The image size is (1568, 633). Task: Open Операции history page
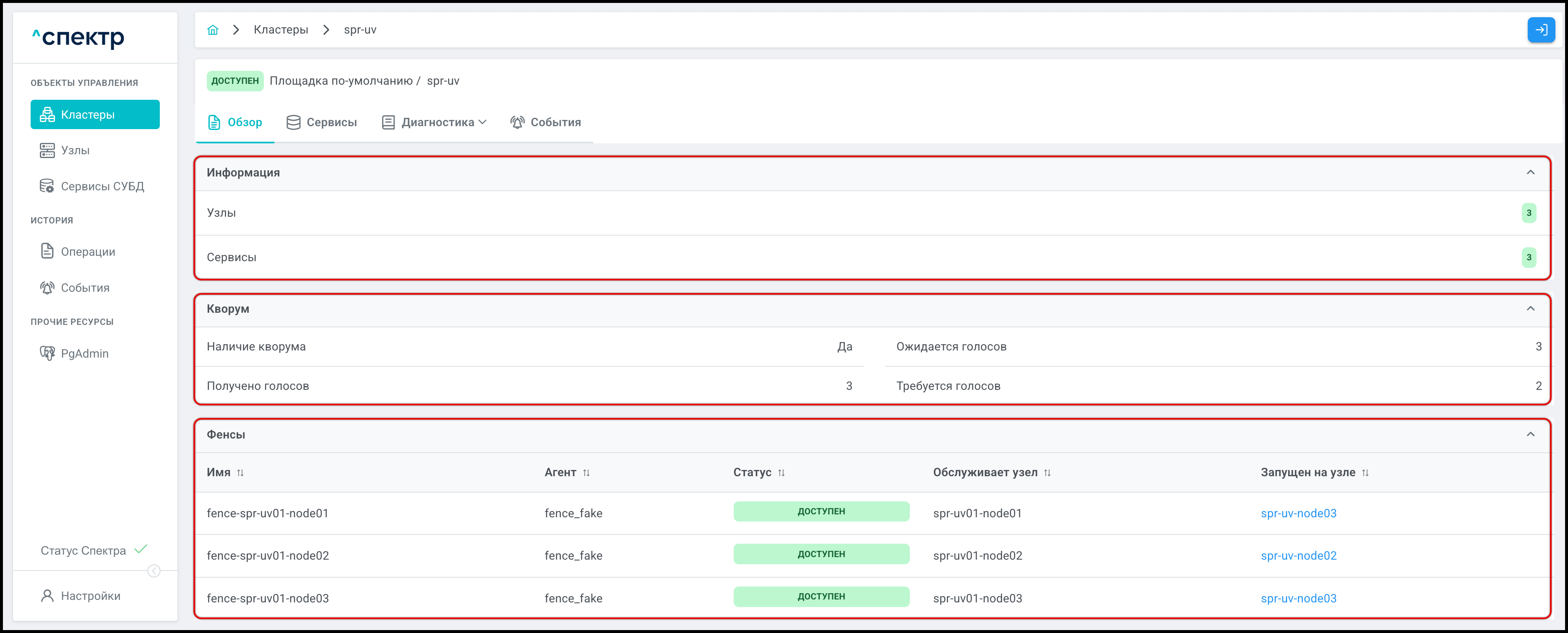(88, 252)
